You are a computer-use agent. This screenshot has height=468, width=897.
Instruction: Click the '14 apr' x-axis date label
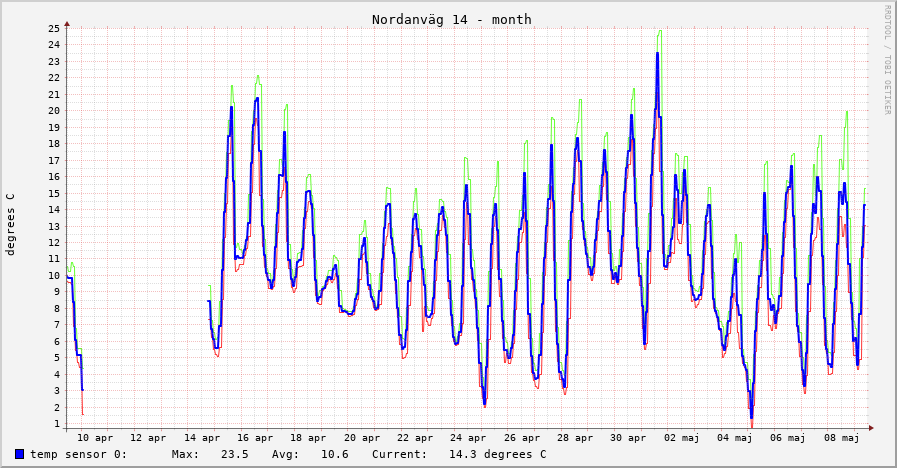pyautogui.click(x=201, y=438)
